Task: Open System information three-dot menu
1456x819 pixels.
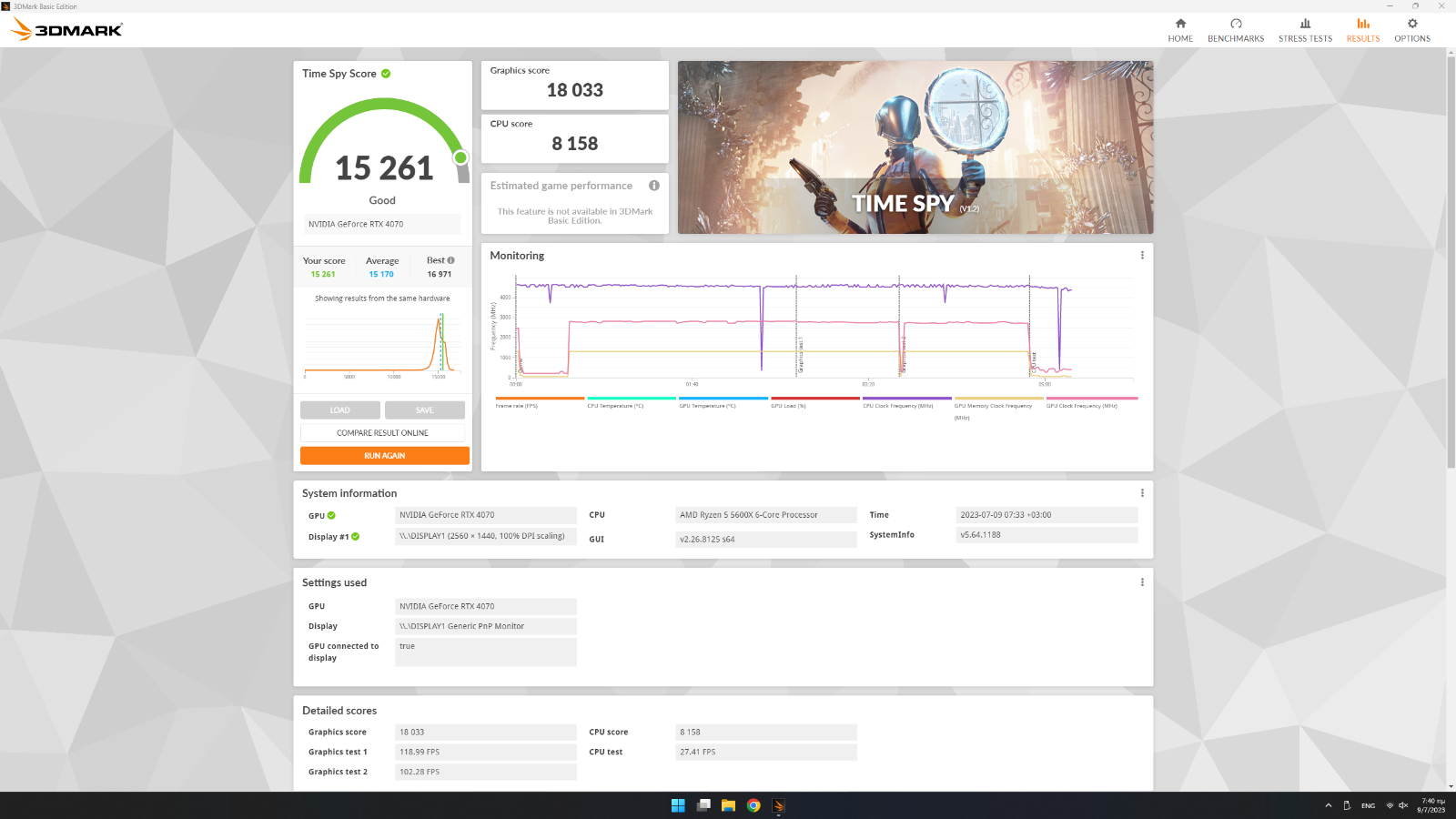Action: click(x=1142, y=493)
